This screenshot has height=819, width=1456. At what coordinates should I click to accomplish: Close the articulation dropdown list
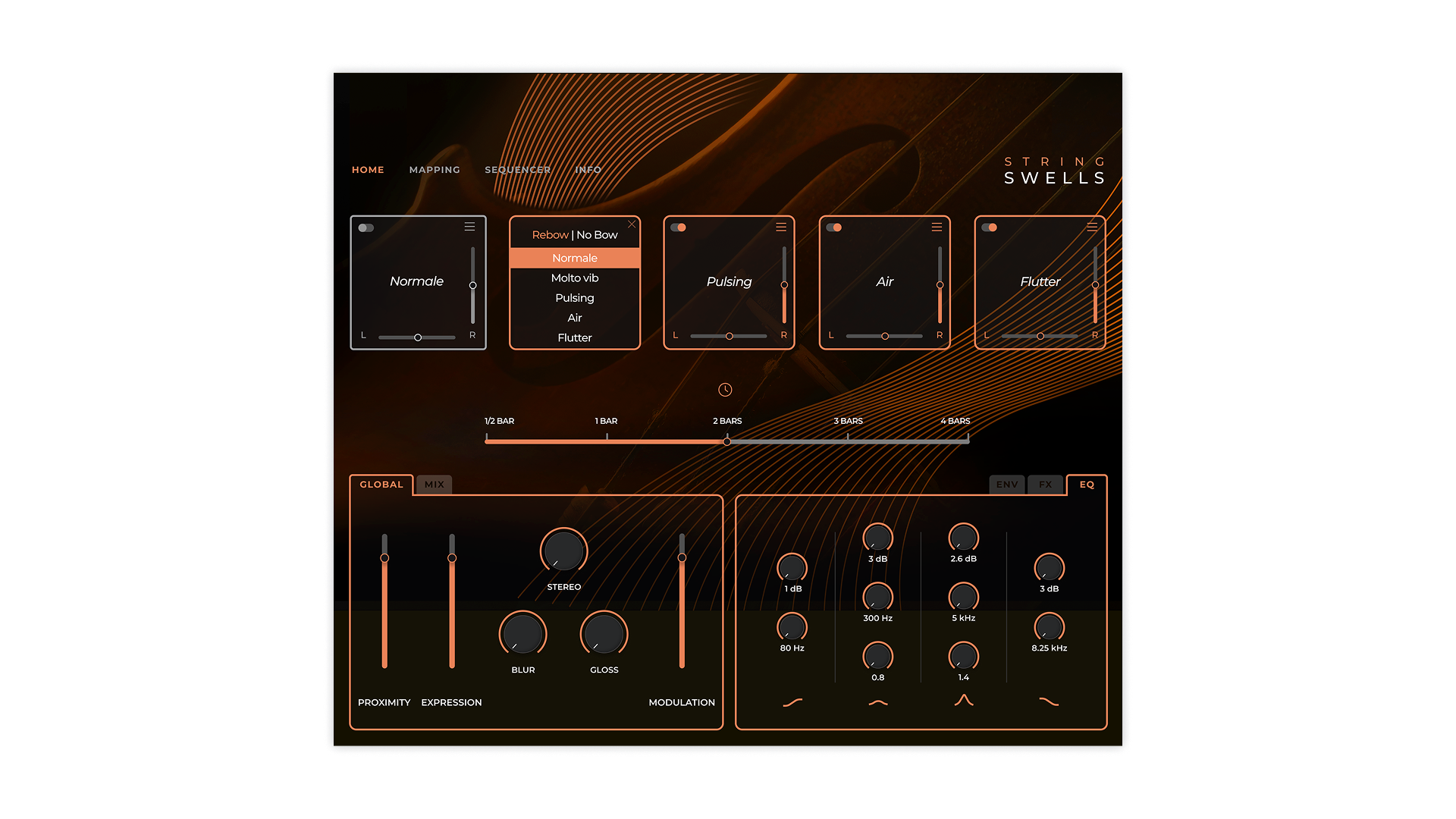(632, 224)
